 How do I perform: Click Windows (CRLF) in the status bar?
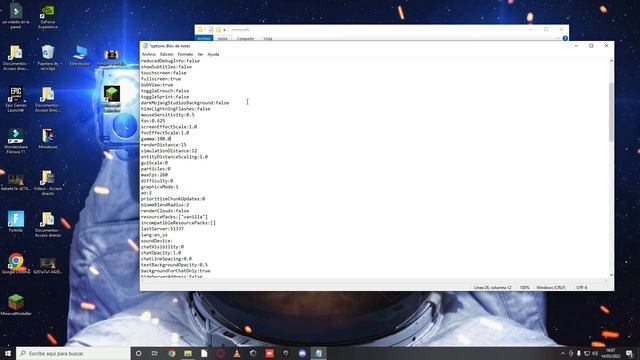pyautogui.click(x=551, y=287)
